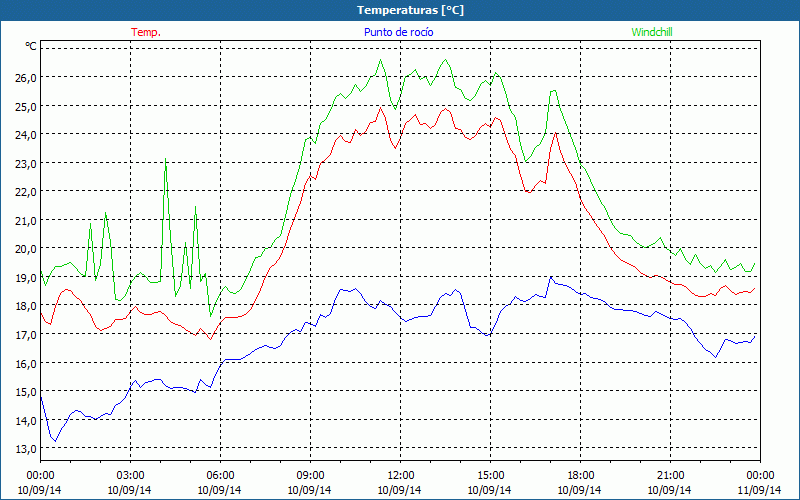Click the 10/09/14 date under 12:00

click(x=399, y=490)
